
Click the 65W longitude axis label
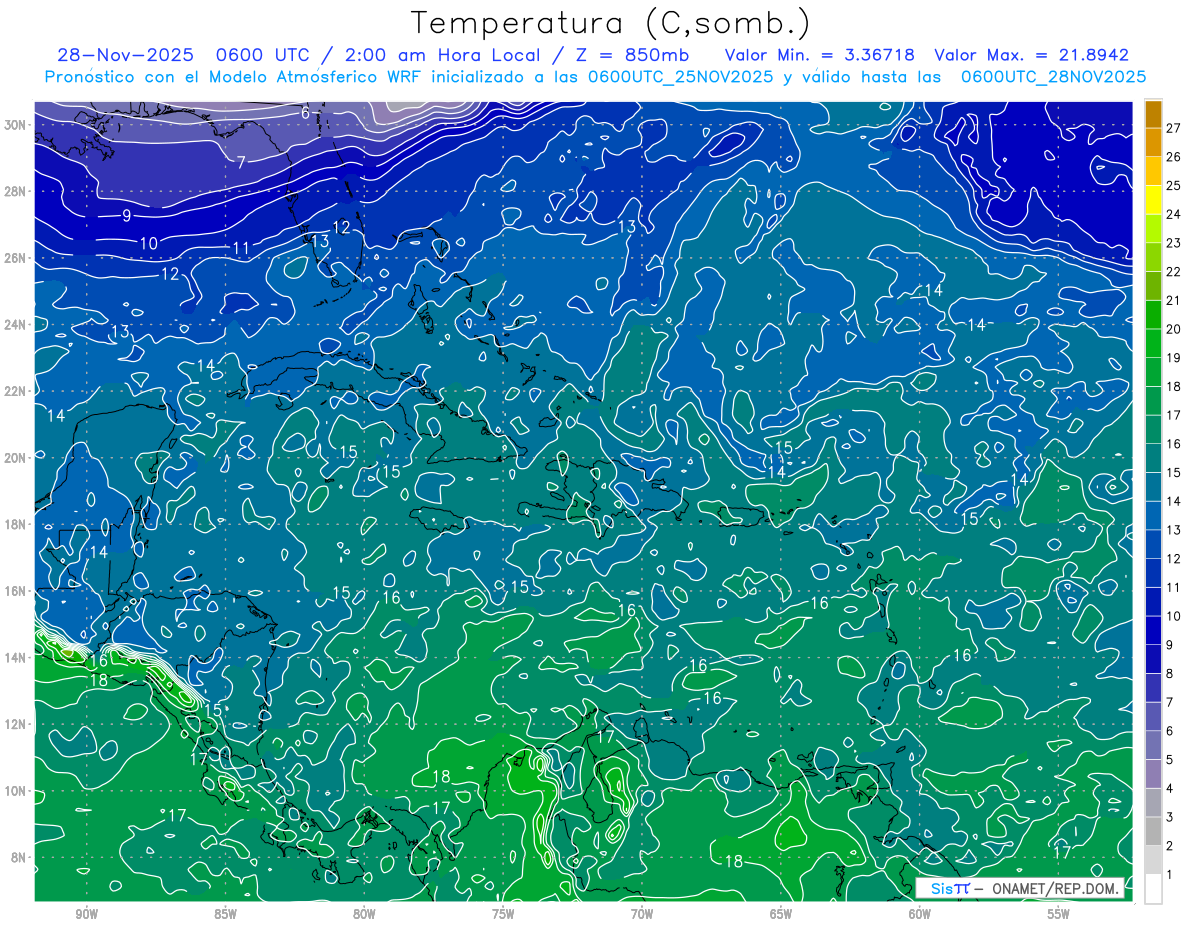pos(781,914)
